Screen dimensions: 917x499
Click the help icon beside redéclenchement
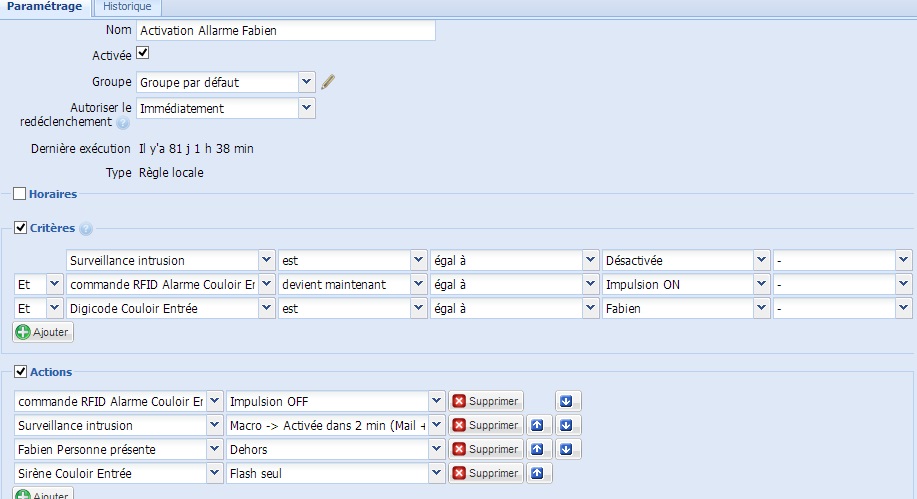[122, 123]
